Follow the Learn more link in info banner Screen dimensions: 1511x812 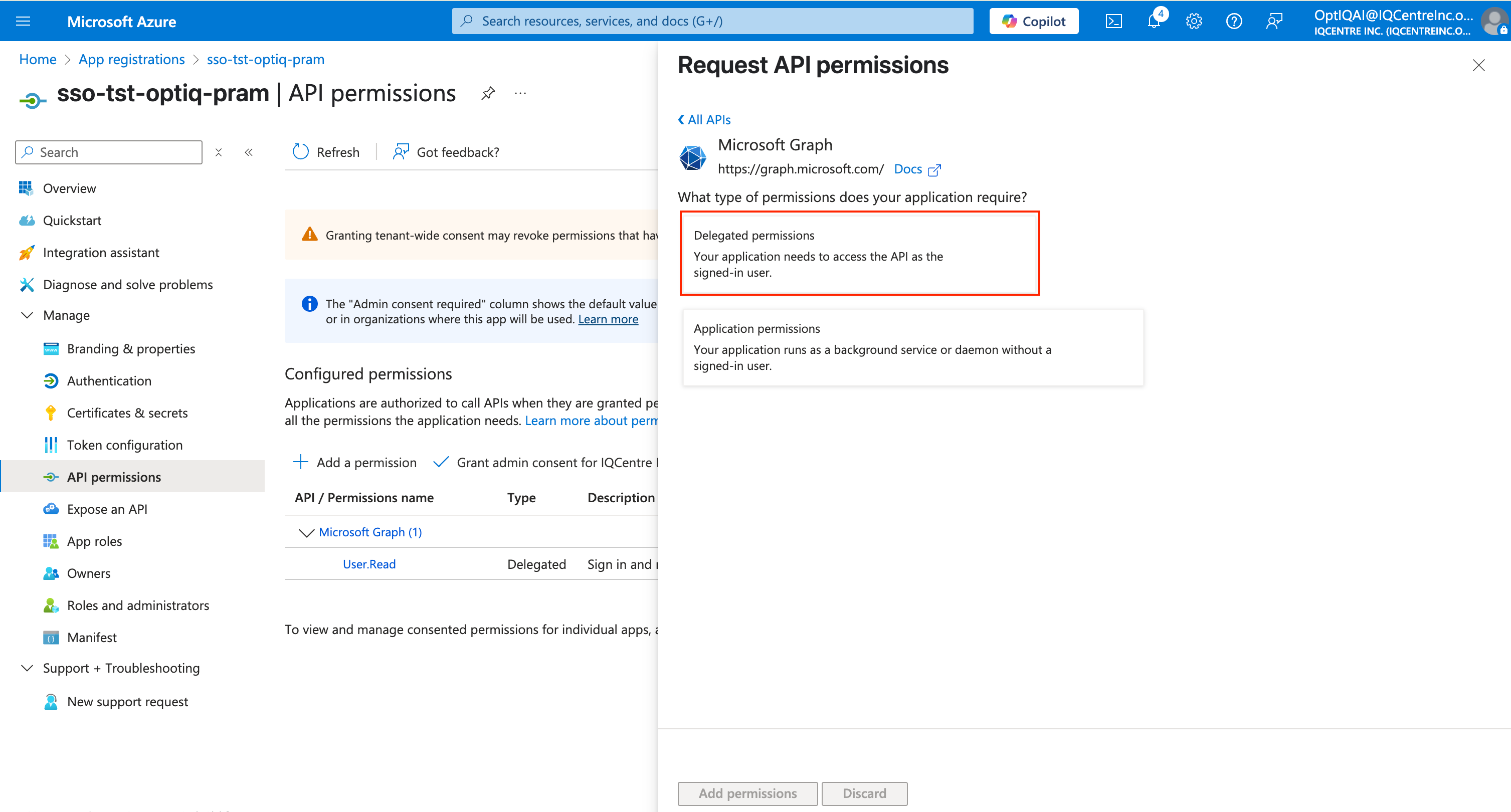pos(608,319)
